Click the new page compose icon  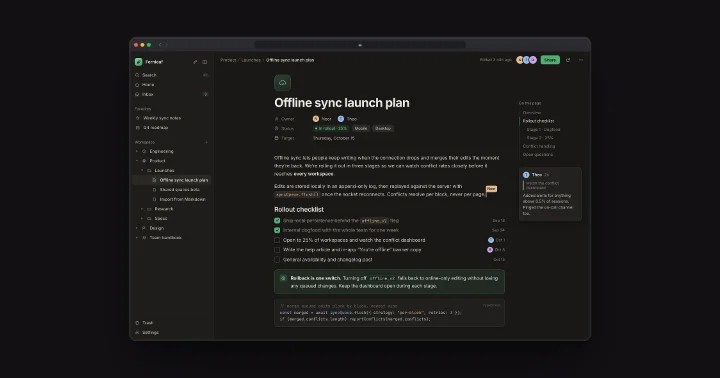point(195,62)
